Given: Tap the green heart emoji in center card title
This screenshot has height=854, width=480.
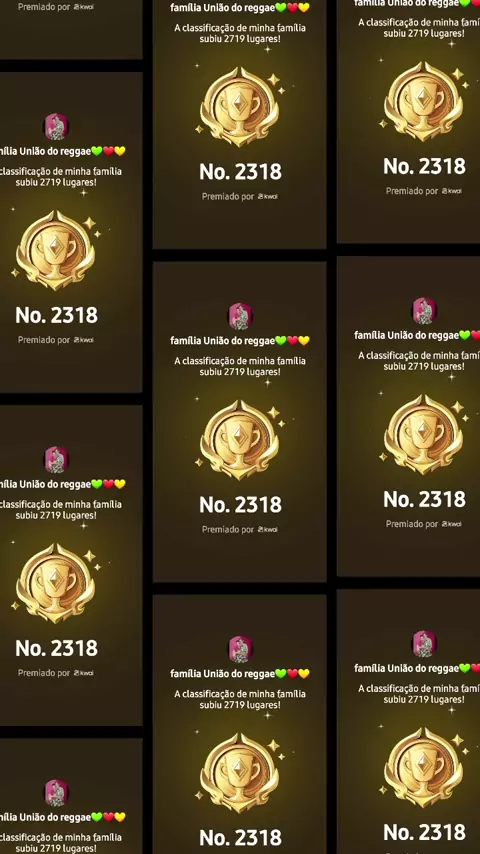Looking at the screenshot, I should point(281,341).
